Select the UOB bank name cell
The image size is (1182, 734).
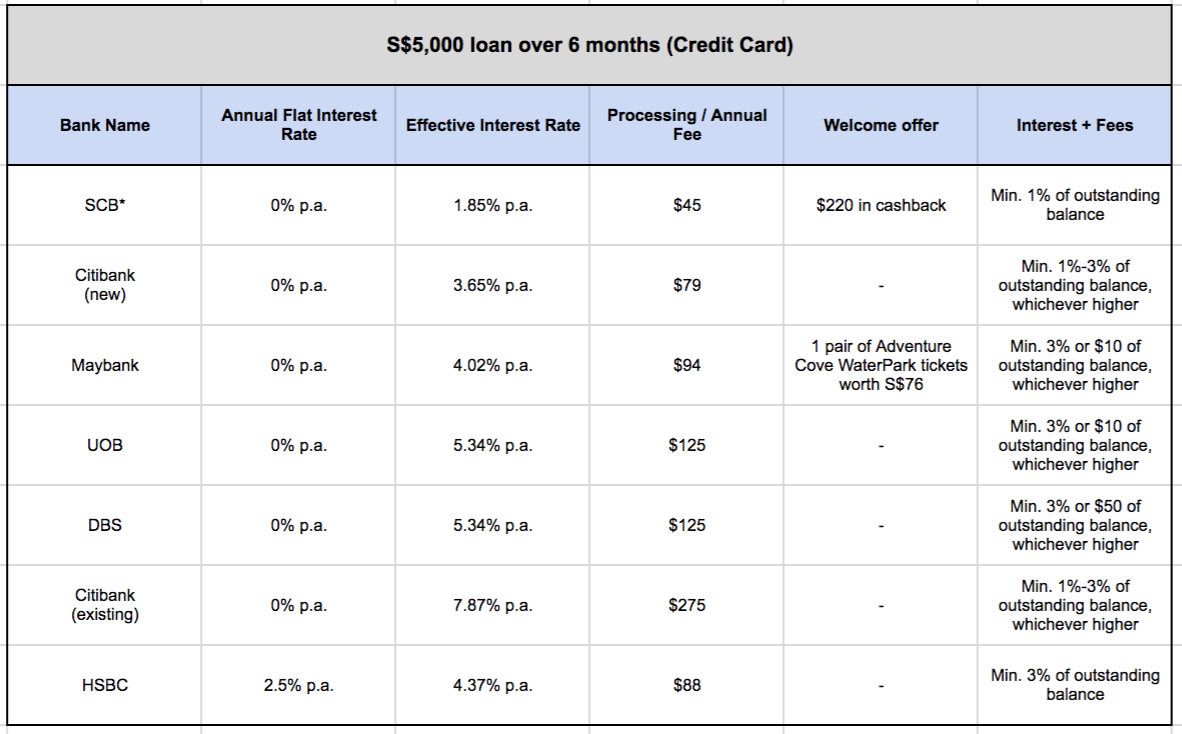pyautogui.click(x=104, y=445)
